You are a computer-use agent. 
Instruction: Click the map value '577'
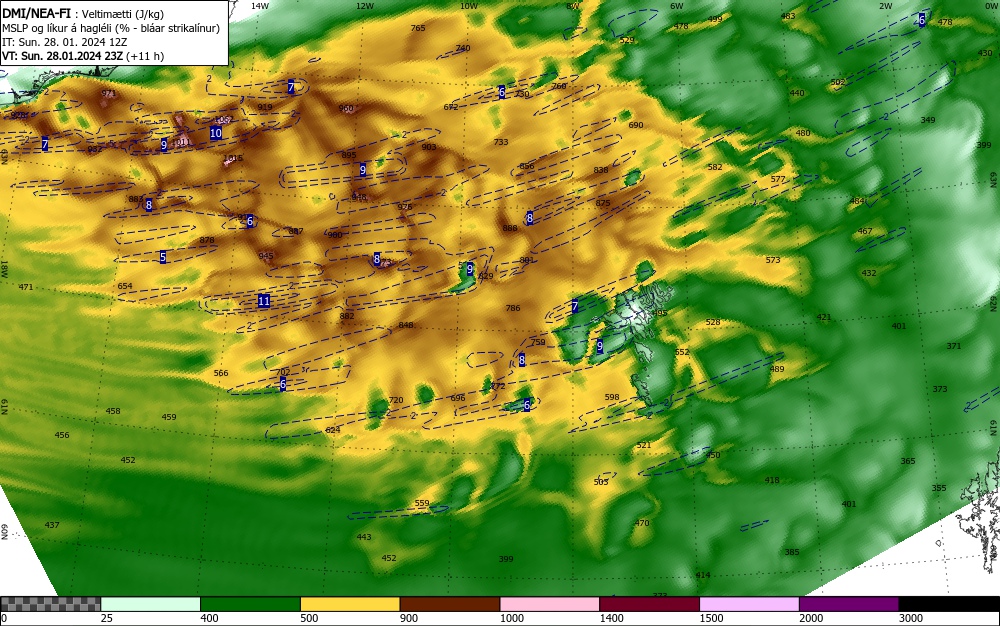pos(778,179)
